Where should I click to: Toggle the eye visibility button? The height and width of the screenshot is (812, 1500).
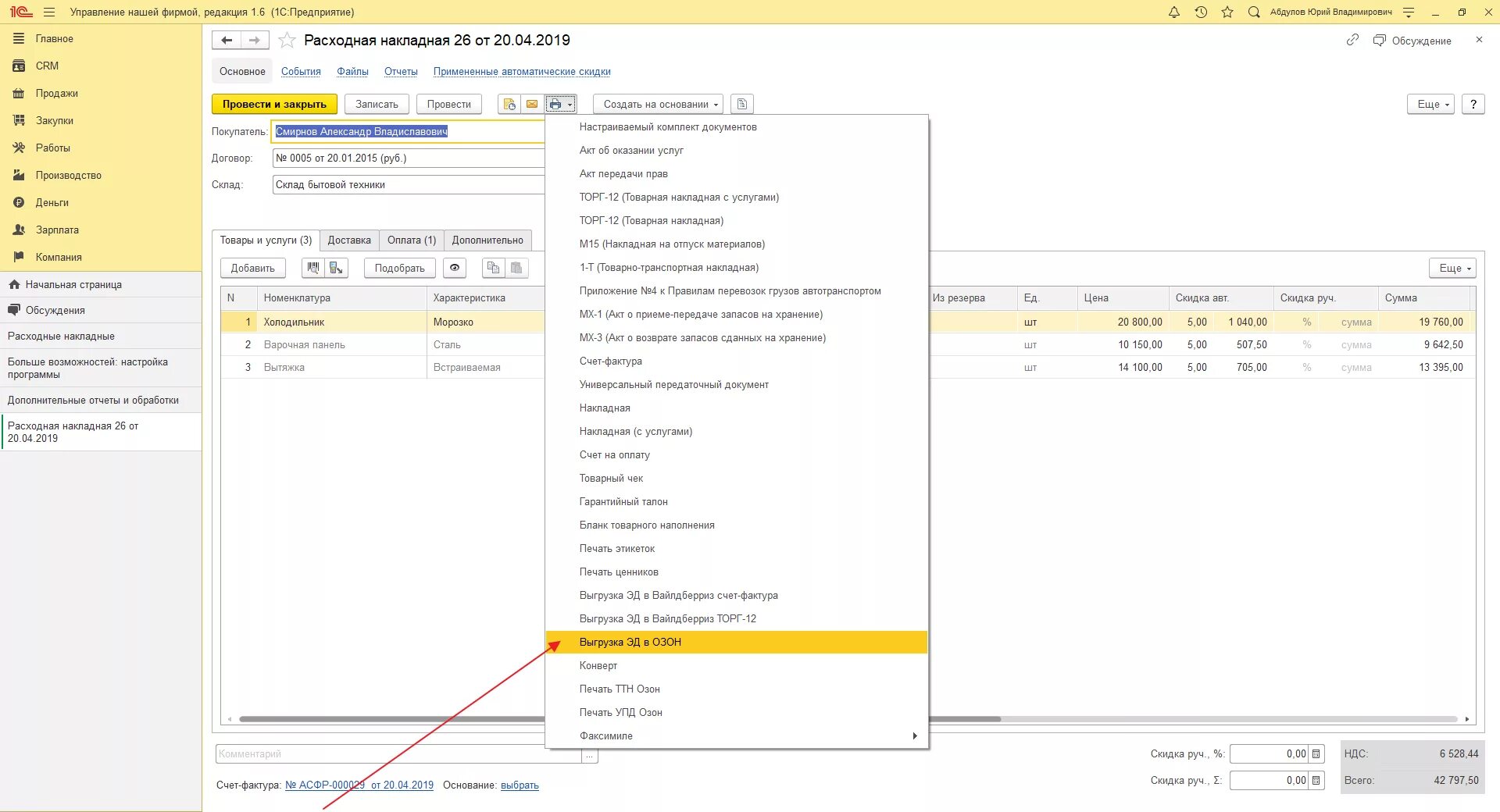(455, 268)
